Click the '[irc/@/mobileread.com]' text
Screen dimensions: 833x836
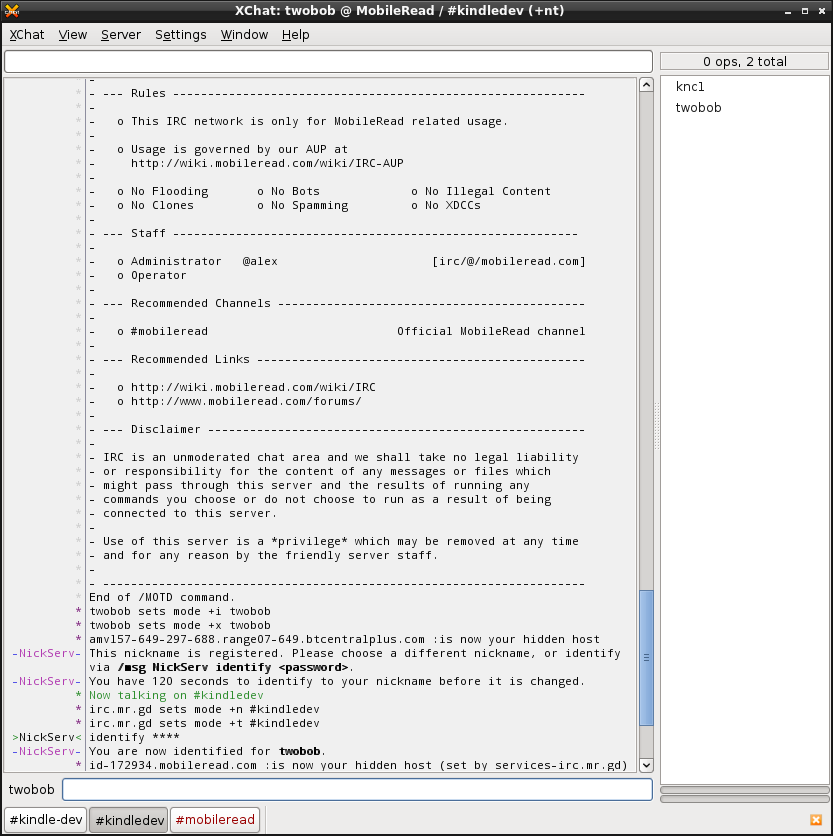509,261
